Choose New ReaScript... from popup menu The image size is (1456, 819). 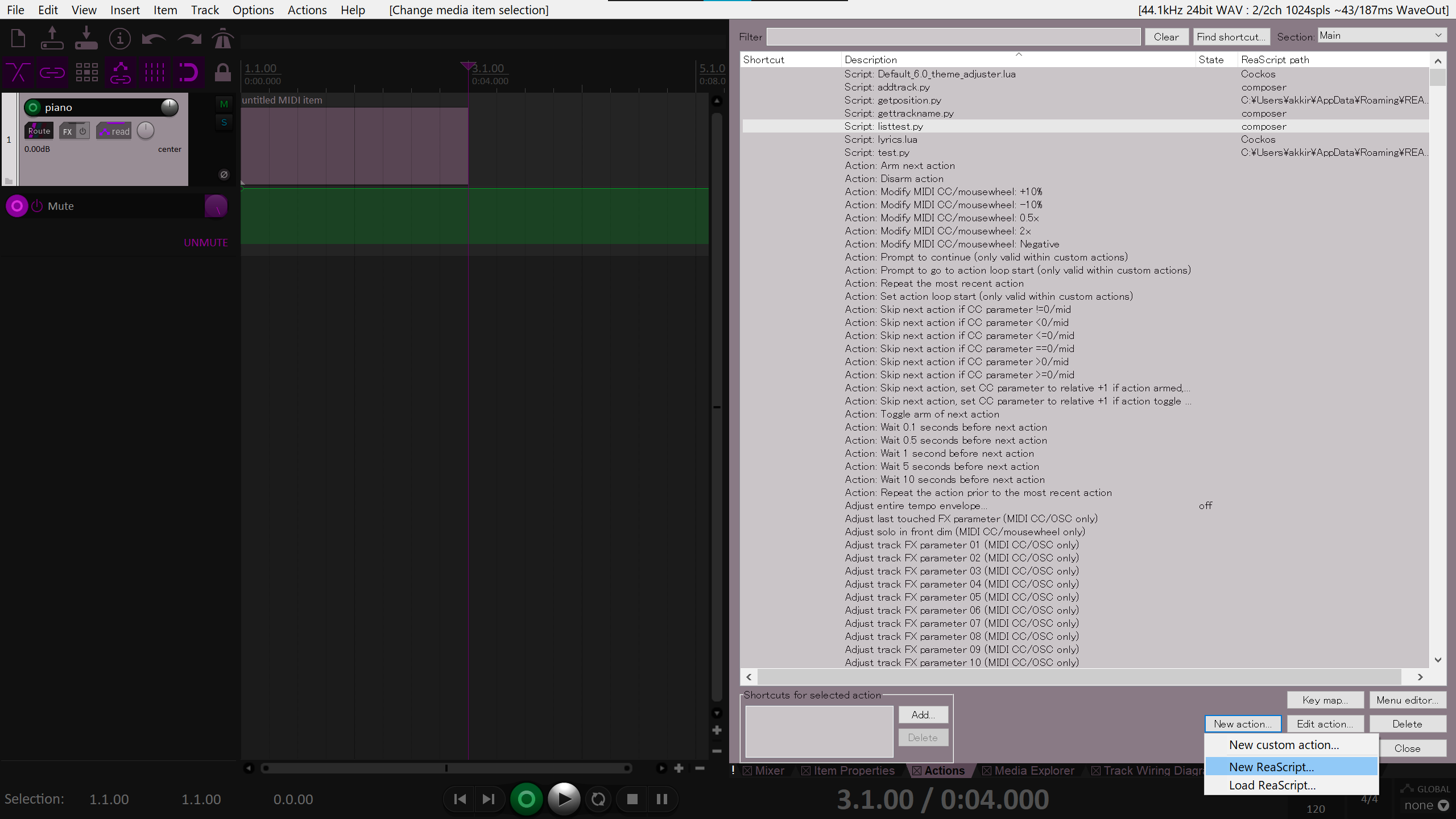point(1272,767)
